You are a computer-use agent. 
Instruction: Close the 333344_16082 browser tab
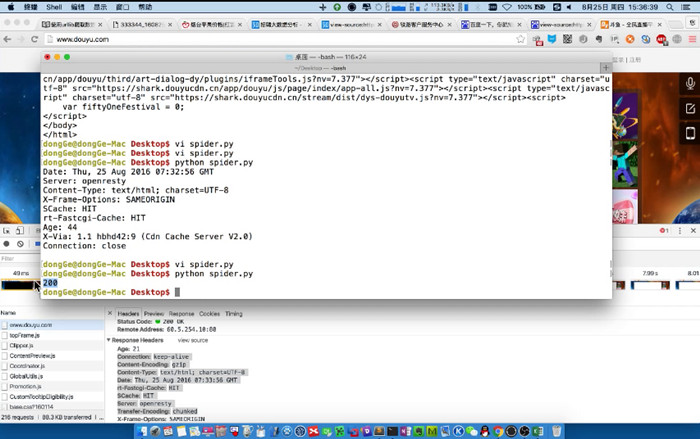coord(170,25)
